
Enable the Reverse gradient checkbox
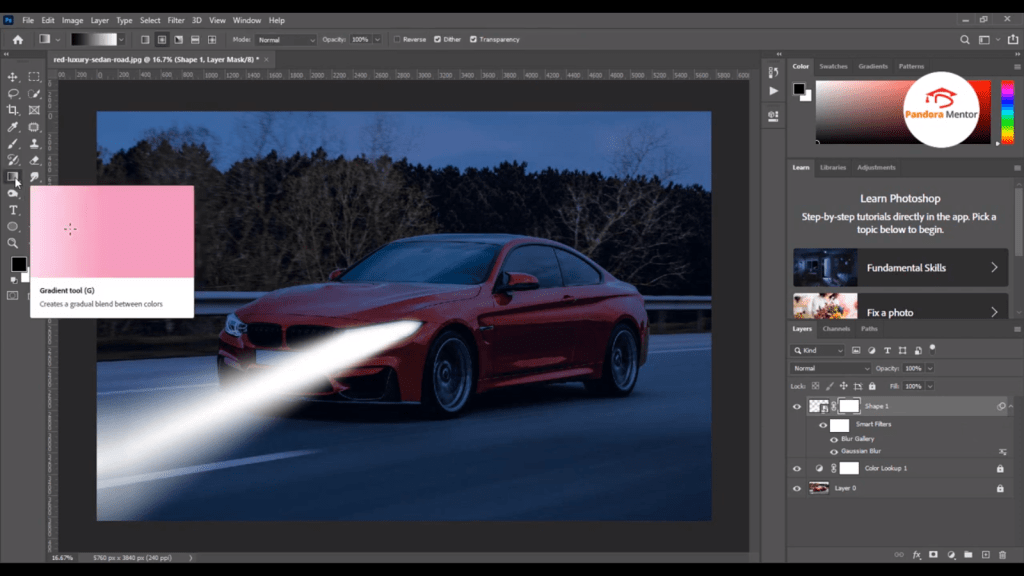click(398, 39)
